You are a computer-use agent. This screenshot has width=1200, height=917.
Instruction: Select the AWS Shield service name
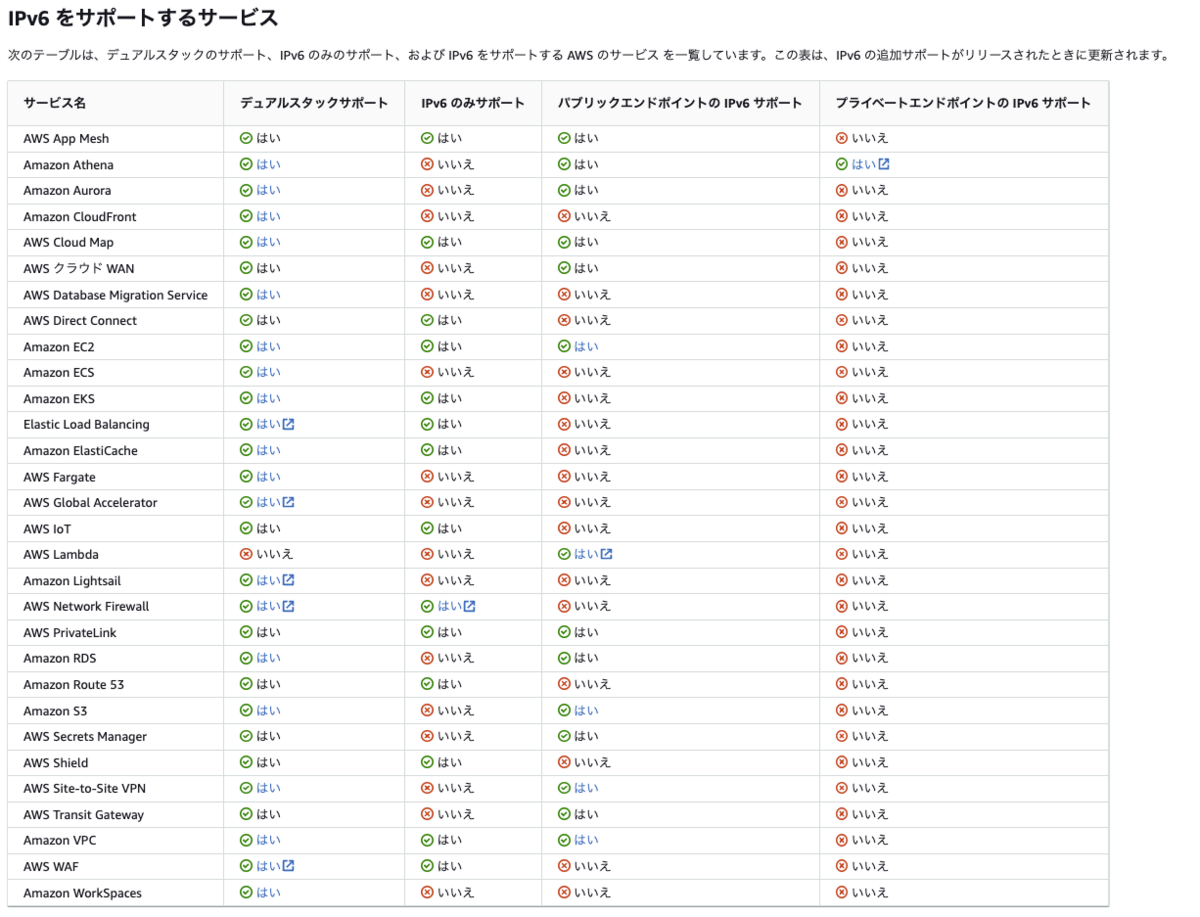tap(56, 763)
